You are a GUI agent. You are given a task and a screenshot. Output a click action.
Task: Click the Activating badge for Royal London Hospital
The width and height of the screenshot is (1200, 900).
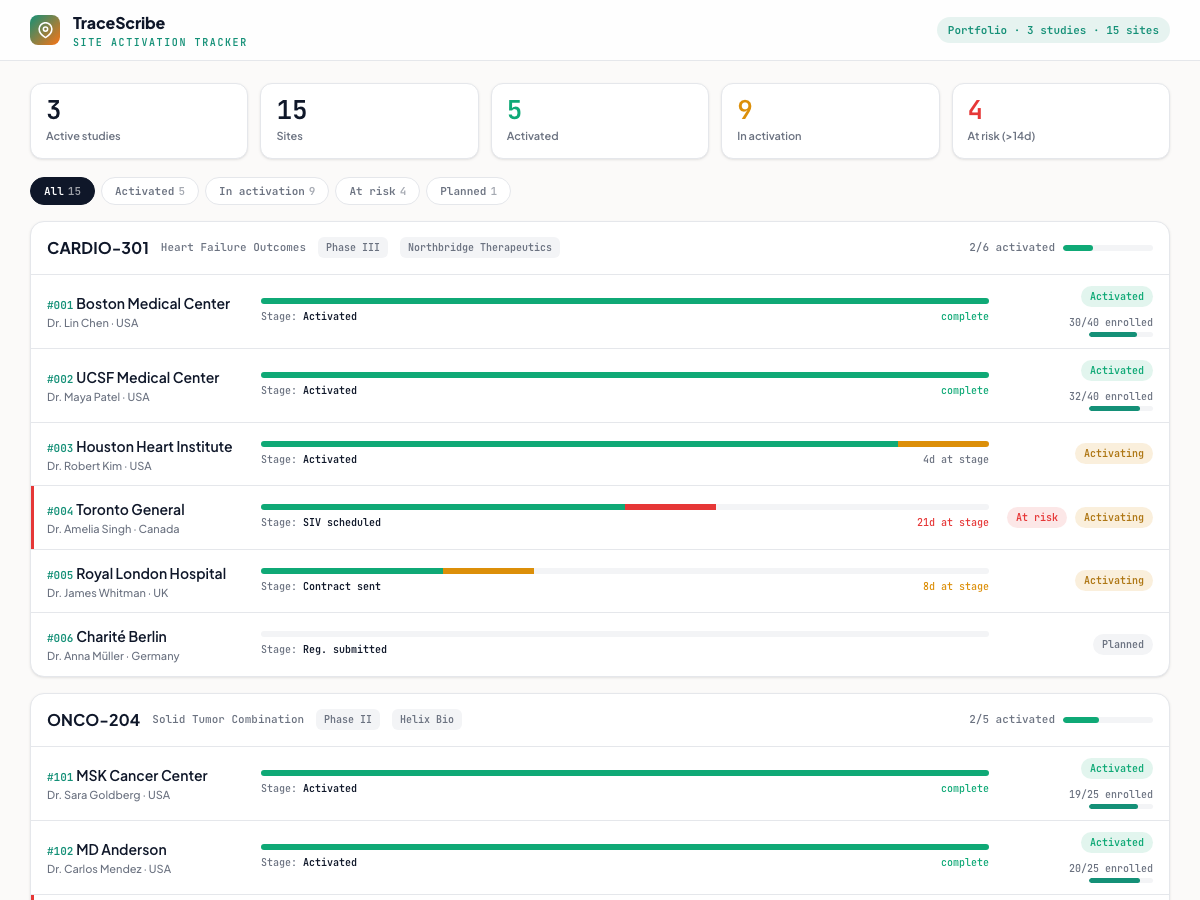(x=1114, y=580)
